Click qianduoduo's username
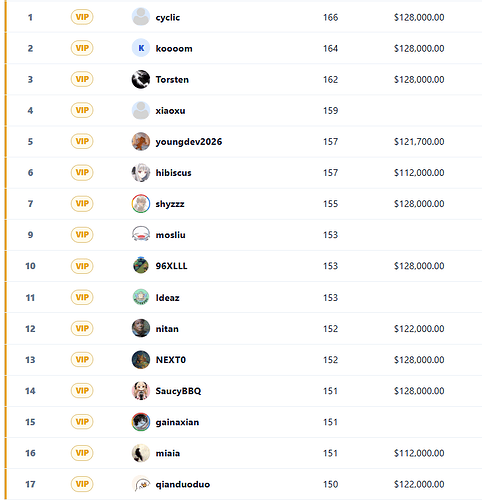Viewport: 482px width, 500px height. pos(183,484)
